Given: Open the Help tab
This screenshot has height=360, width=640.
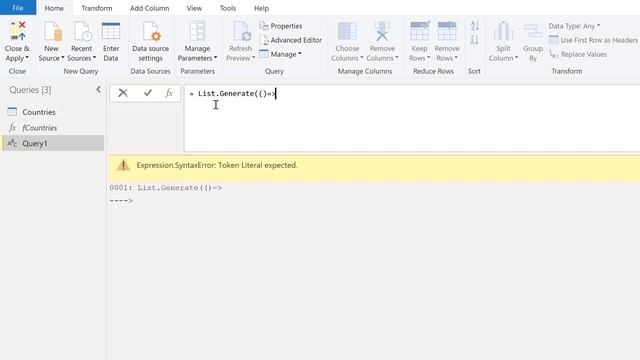Looking at the screenshot, I should coord(261,8).
